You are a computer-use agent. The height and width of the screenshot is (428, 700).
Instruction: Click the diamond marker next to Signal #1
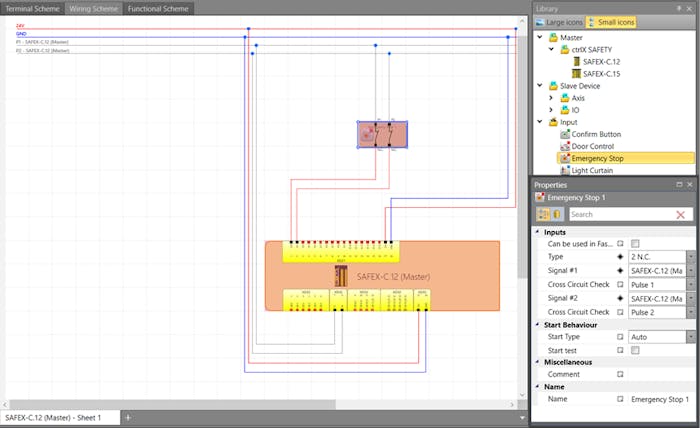[x=620, y=270]
